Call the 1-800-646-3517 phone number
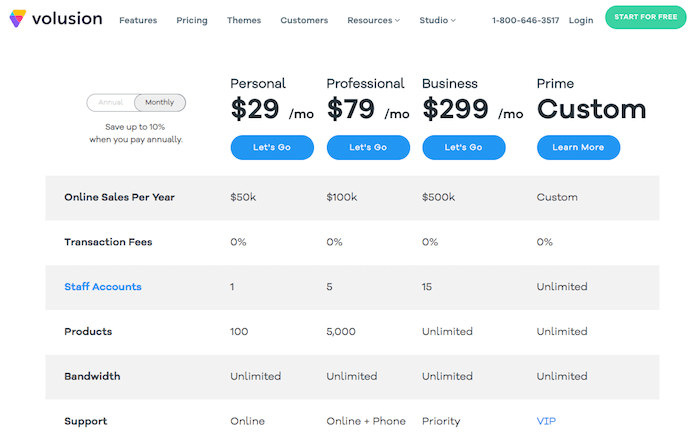 click(526, 20)
